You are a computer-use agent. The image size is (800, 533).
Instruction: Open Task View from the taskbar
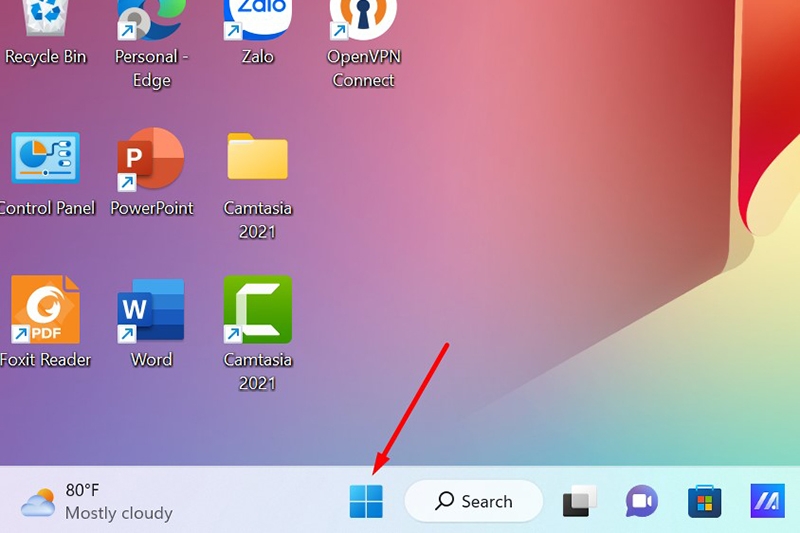click(580, 501)
